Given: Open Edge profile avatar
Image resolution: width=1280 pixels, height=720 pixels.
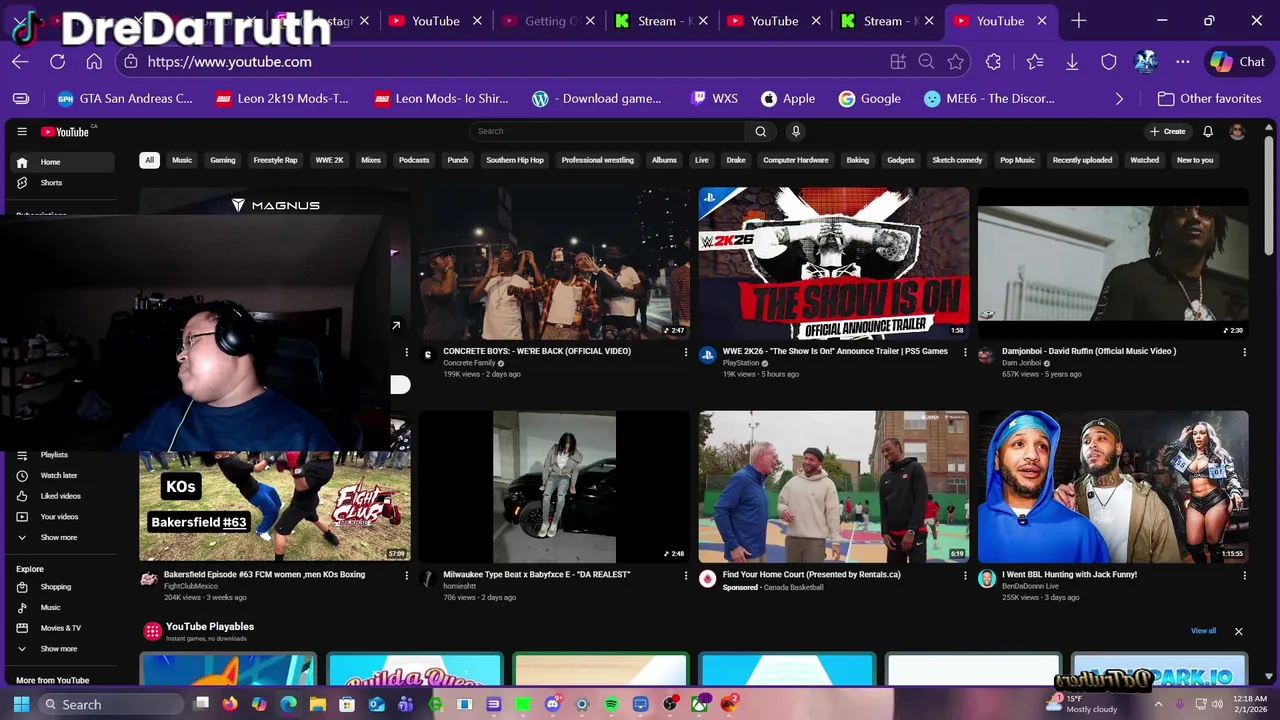Looking at the screenshot, I should pyautogui.click(x=1146, y=61).
